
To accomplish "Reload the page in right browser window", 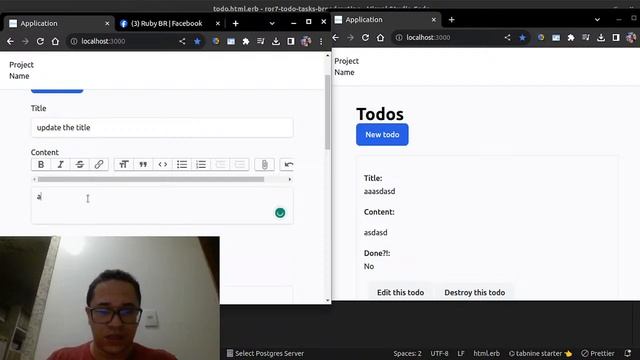I will point(365,38).
